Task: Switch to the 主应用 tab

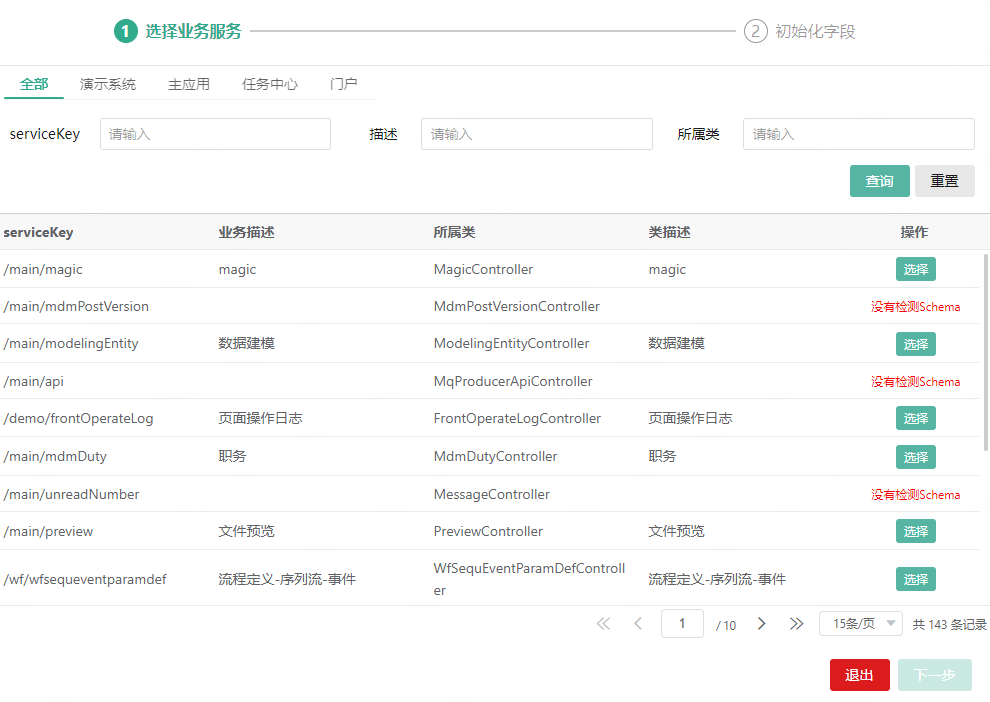Action: pos(189,84)
